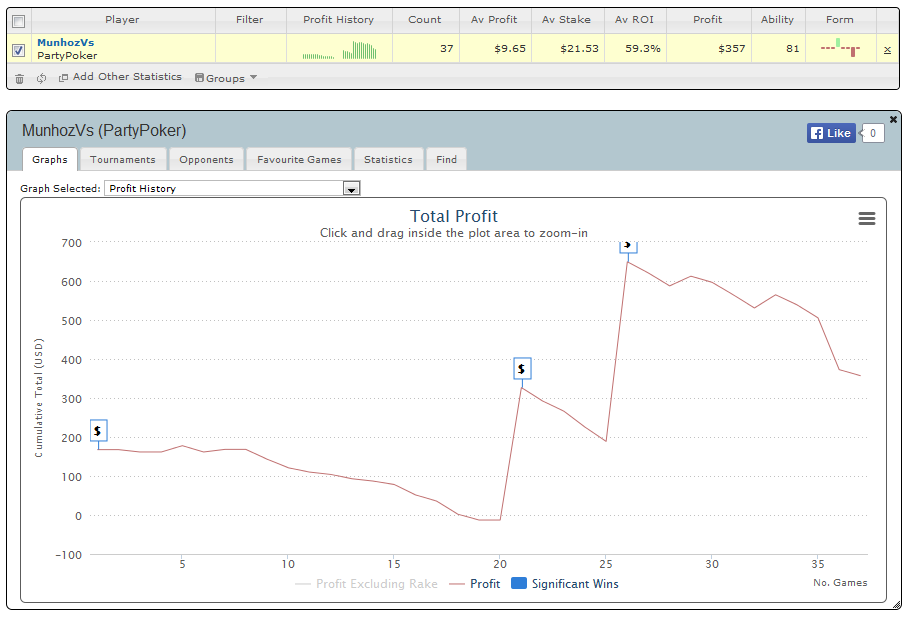Close the MunhozVs graph panel
910x617 pixels.
click(x=893, y=119)
